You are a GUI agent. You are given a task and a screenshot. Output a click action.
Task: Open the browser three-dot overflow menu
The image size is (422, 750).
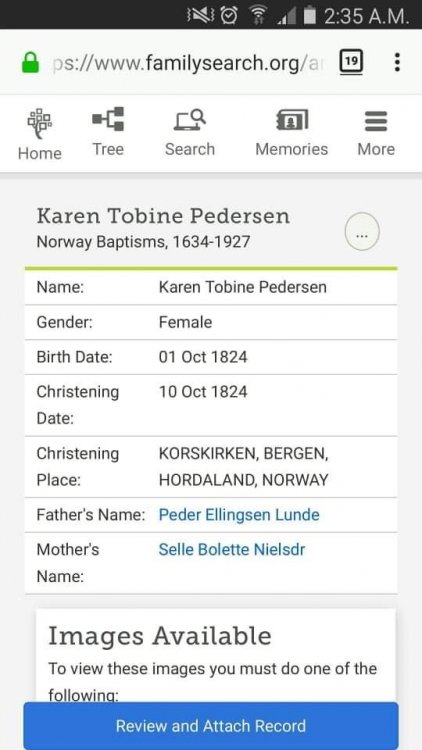(397, 62)
